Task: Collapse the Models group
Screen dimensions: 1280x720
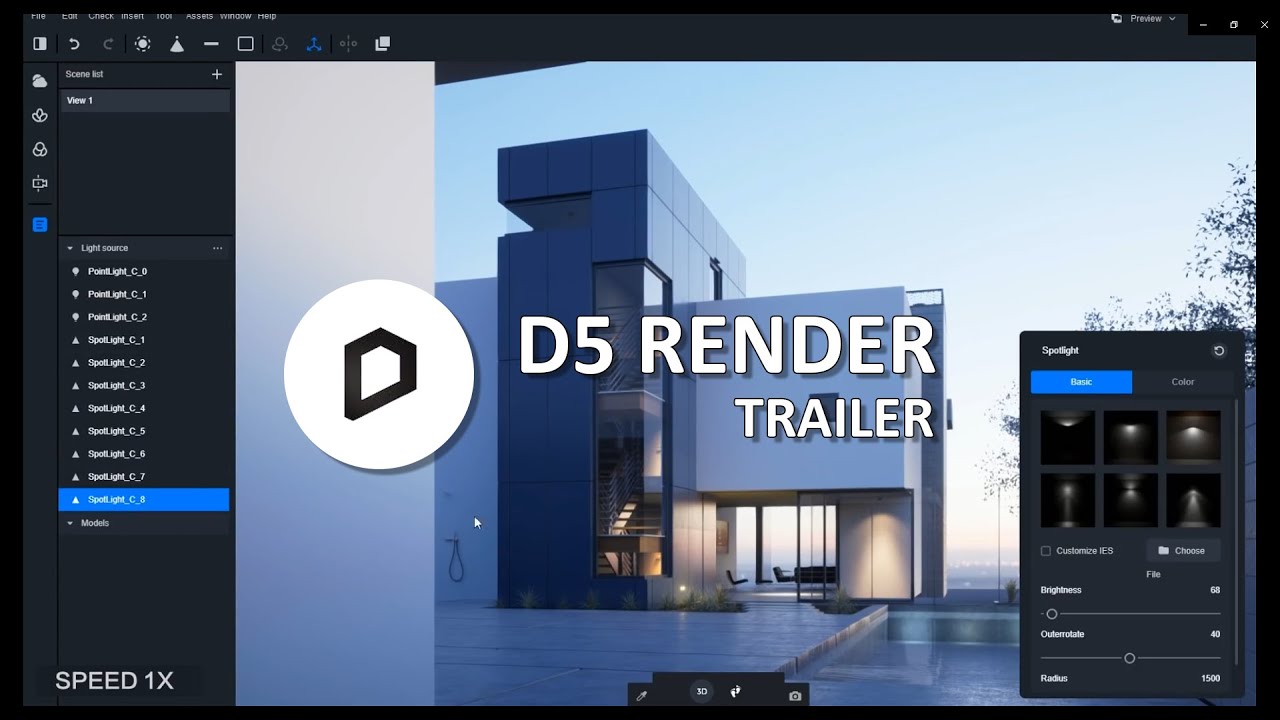Action: click(x=70, y=523)
